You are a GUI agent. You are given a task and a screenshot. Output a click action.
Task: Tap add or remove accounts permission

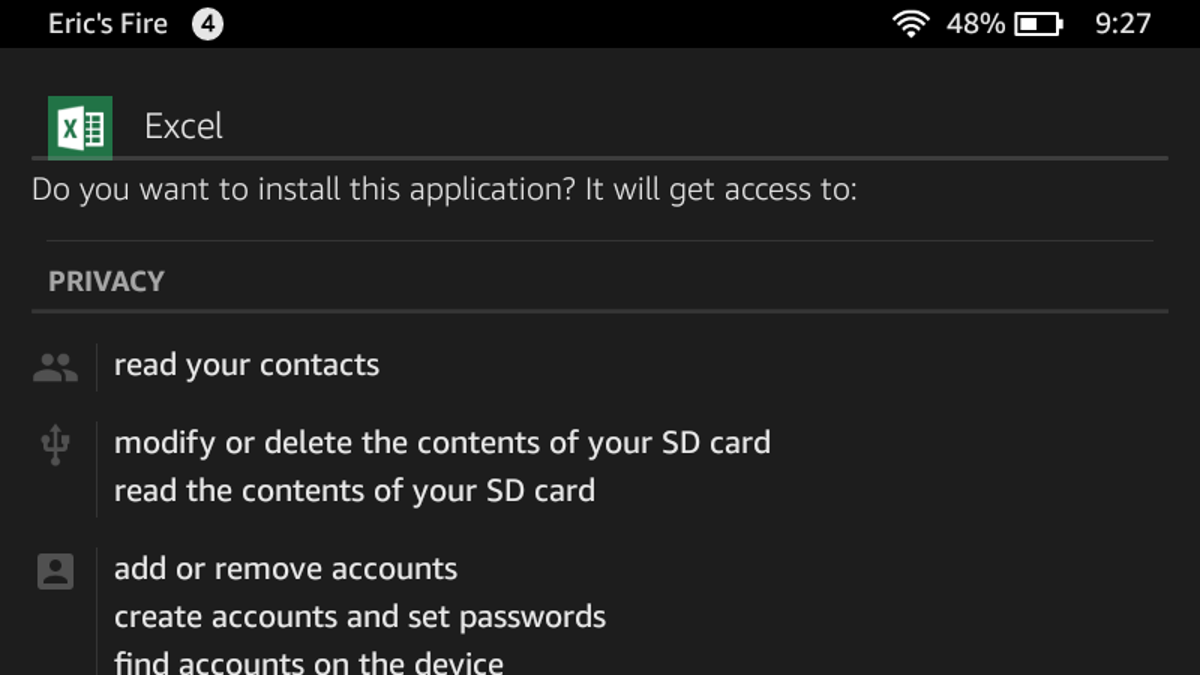[286, 569]
